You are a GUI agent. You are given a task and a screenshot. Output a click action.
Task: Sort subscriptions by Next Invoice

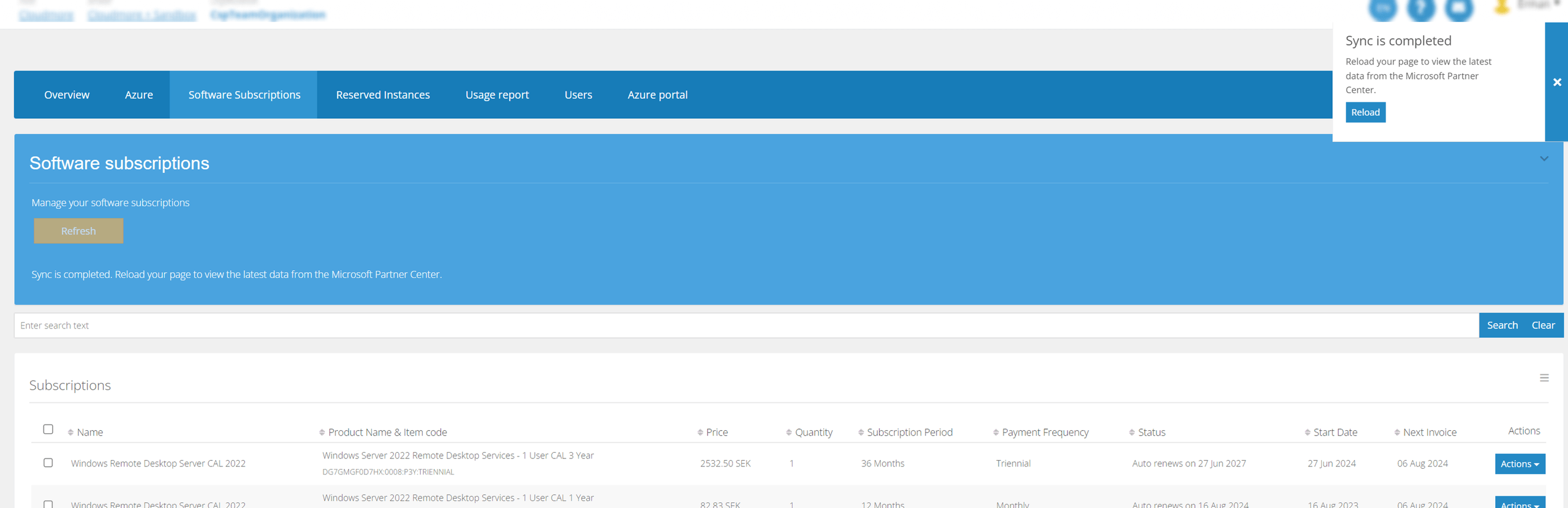pos(1425,432)
